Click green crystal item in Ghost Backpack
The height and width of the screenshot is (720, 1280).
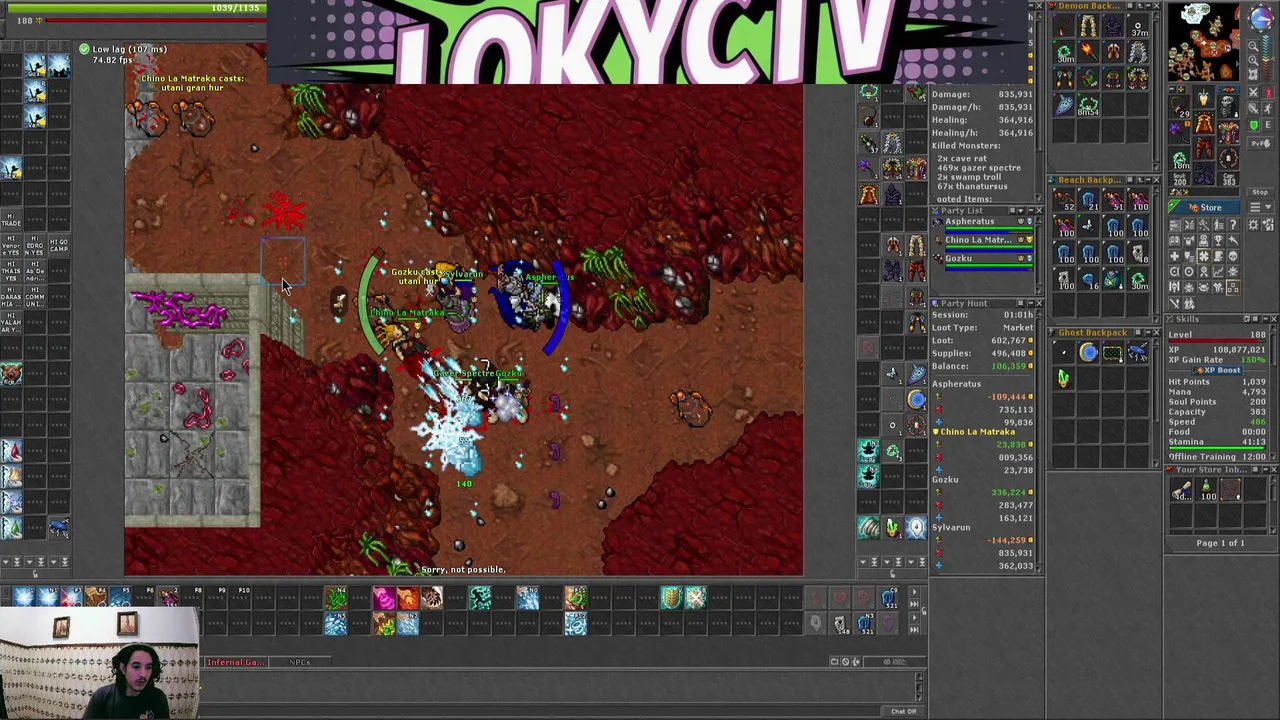(1064, 378)
